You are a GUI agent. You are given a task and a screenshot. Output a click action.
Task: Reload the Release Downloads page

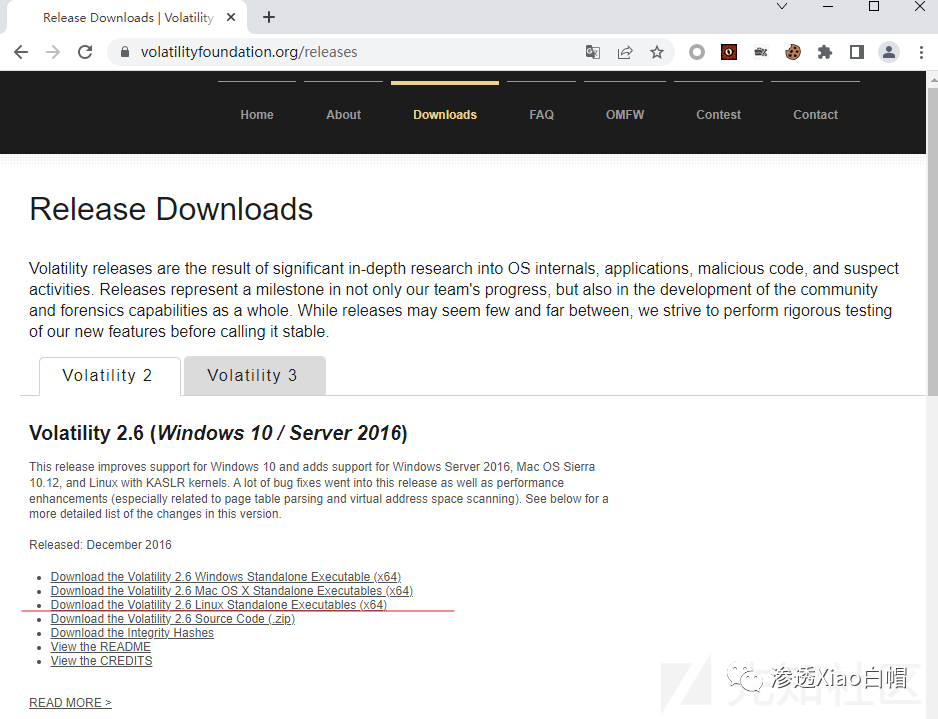pos(85,52)
